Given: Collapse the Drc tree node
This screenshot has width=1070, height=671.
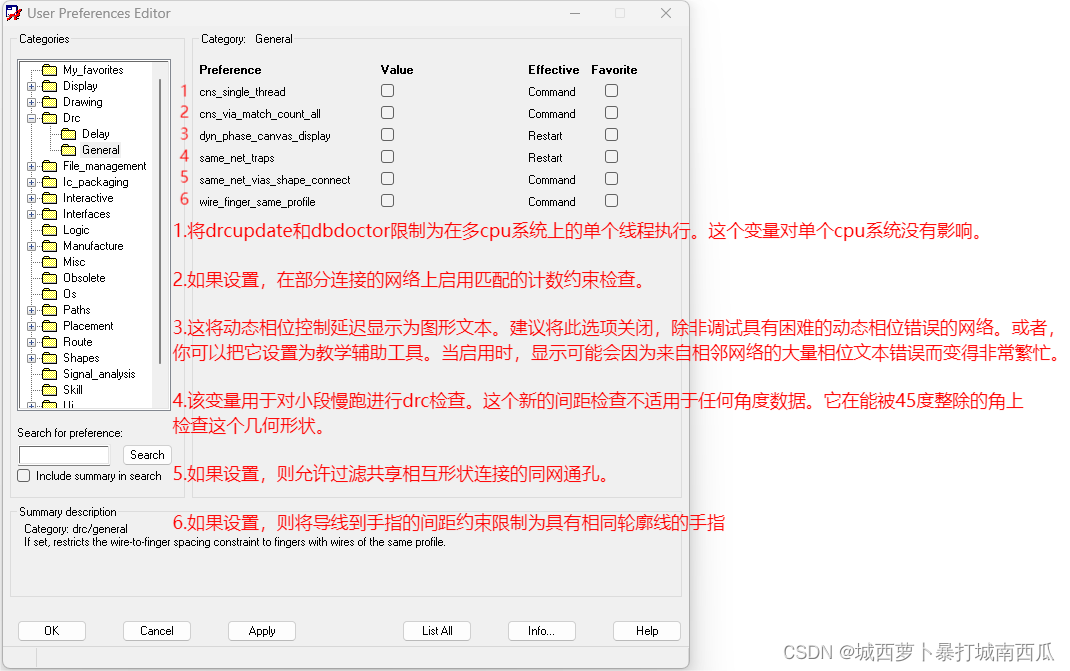Looking at the screenshot, I should 30,118.
